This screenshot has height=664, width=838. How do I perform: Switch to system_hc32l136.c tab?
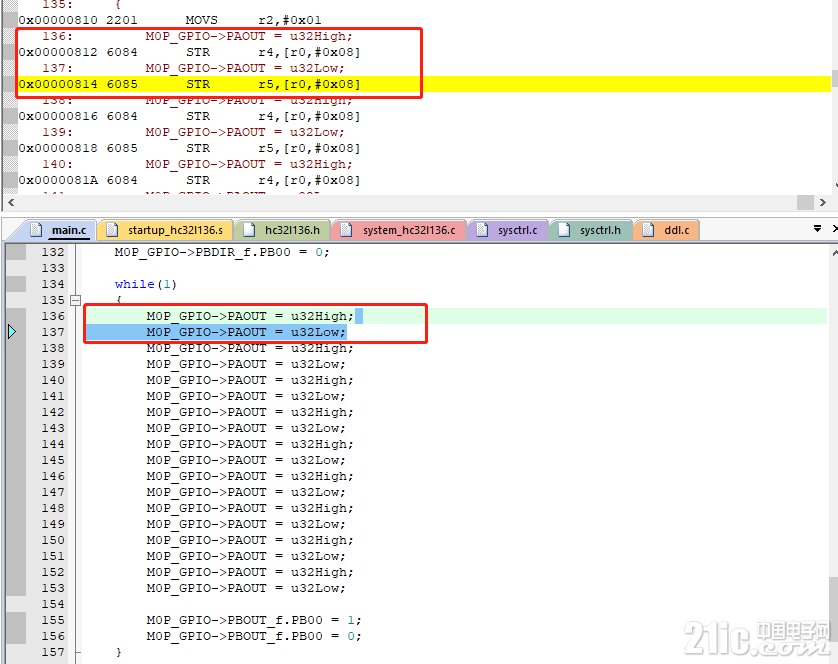click(x=399, y=230)
